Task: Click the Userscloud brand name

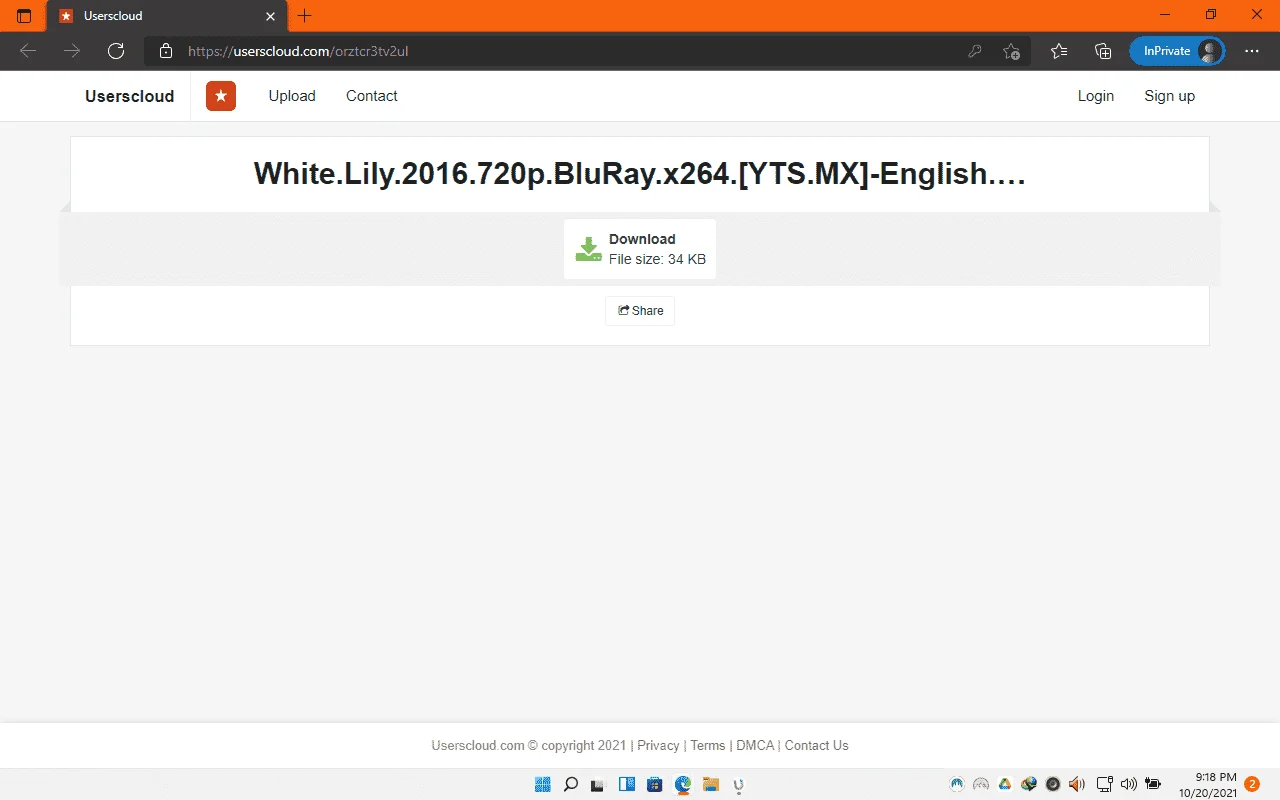Action: click(x=130, y=96)
